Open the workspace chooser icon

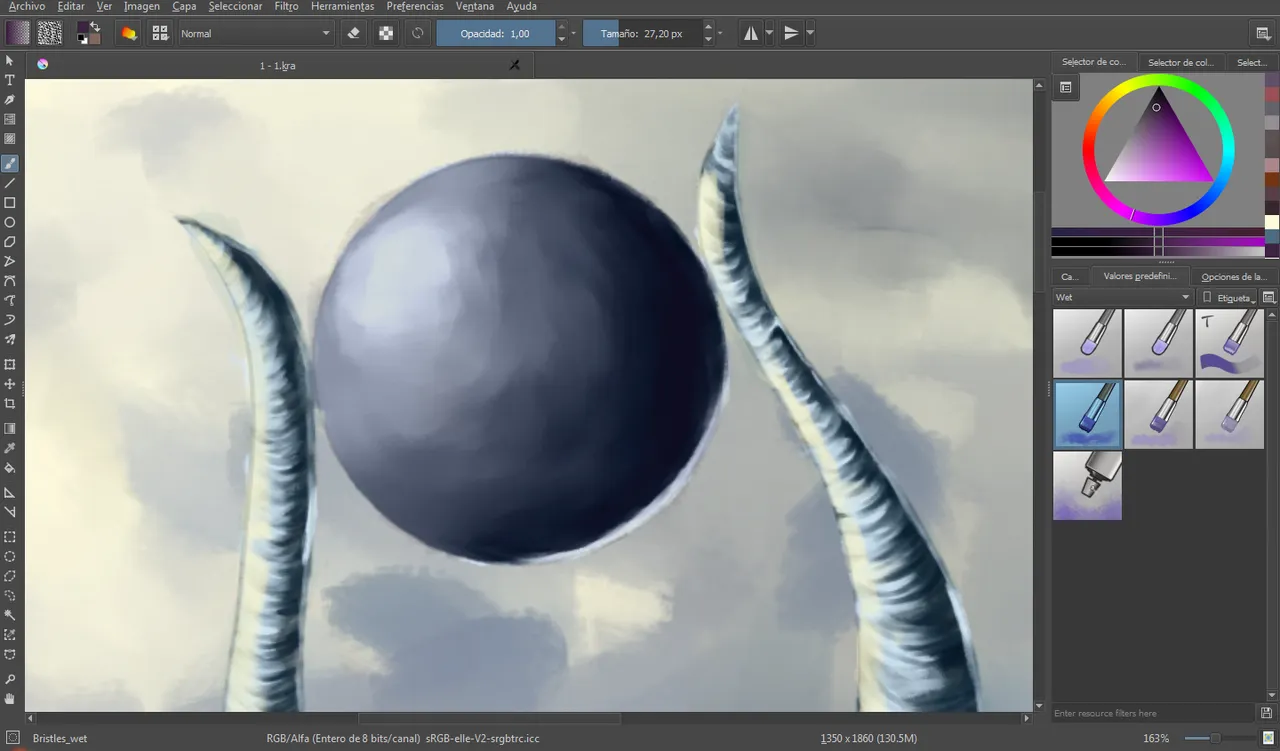pos(1263,33)
